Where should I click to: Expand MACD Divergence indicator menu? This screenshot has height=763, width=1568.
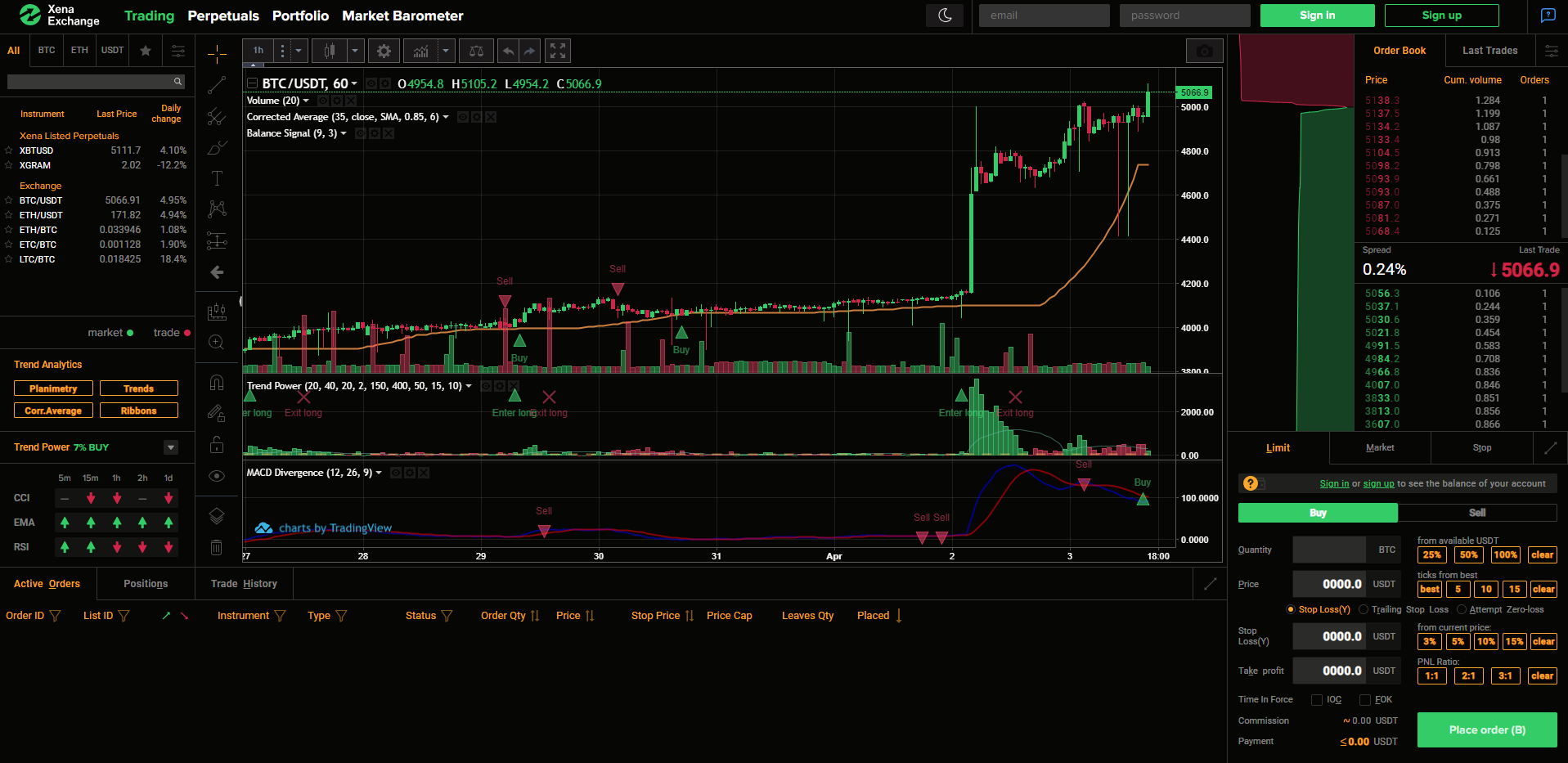[x=379, y=473]
